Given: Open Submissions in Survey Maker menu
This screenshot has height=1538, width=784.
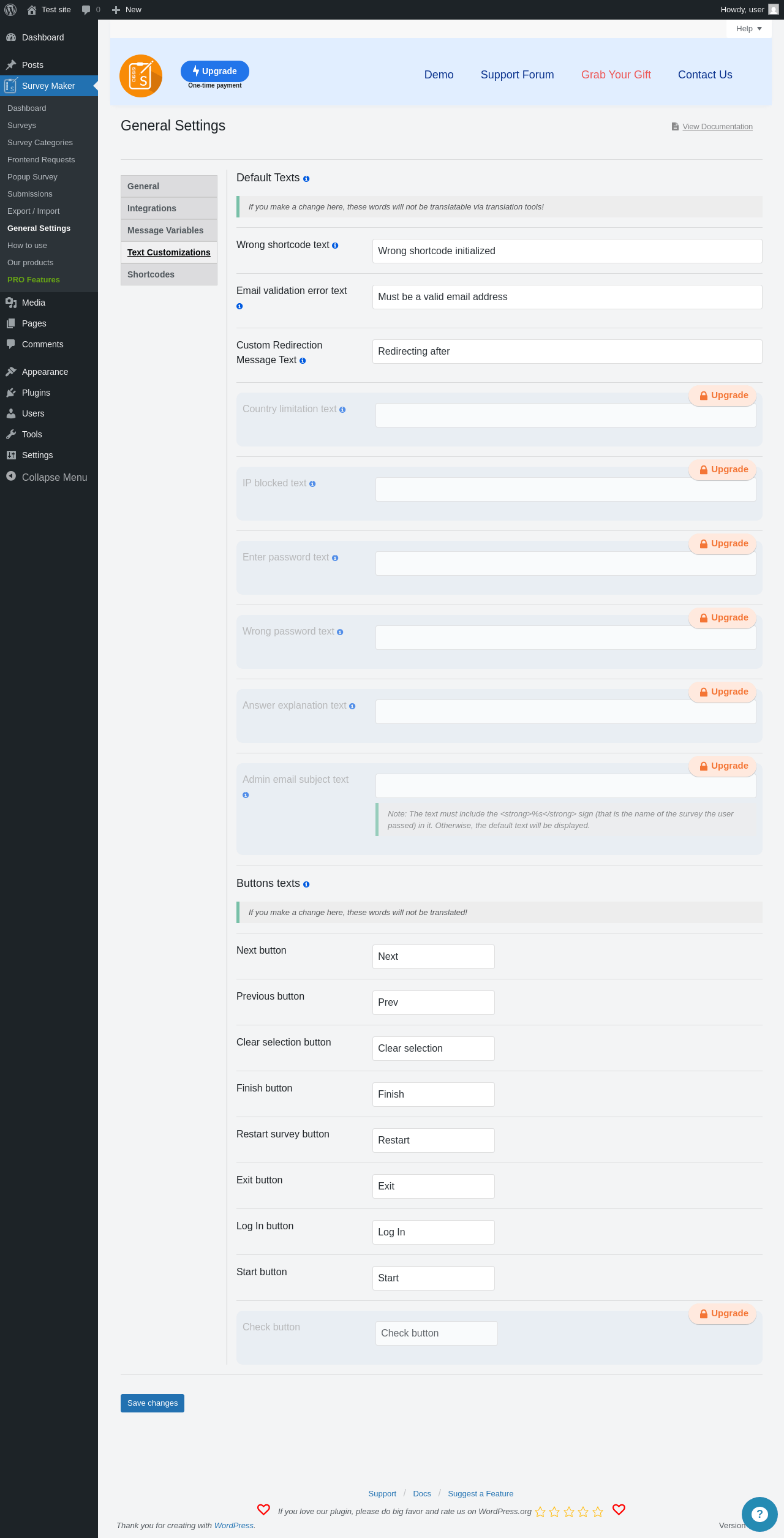Looking at the screenshot, I should click(30, 194).
